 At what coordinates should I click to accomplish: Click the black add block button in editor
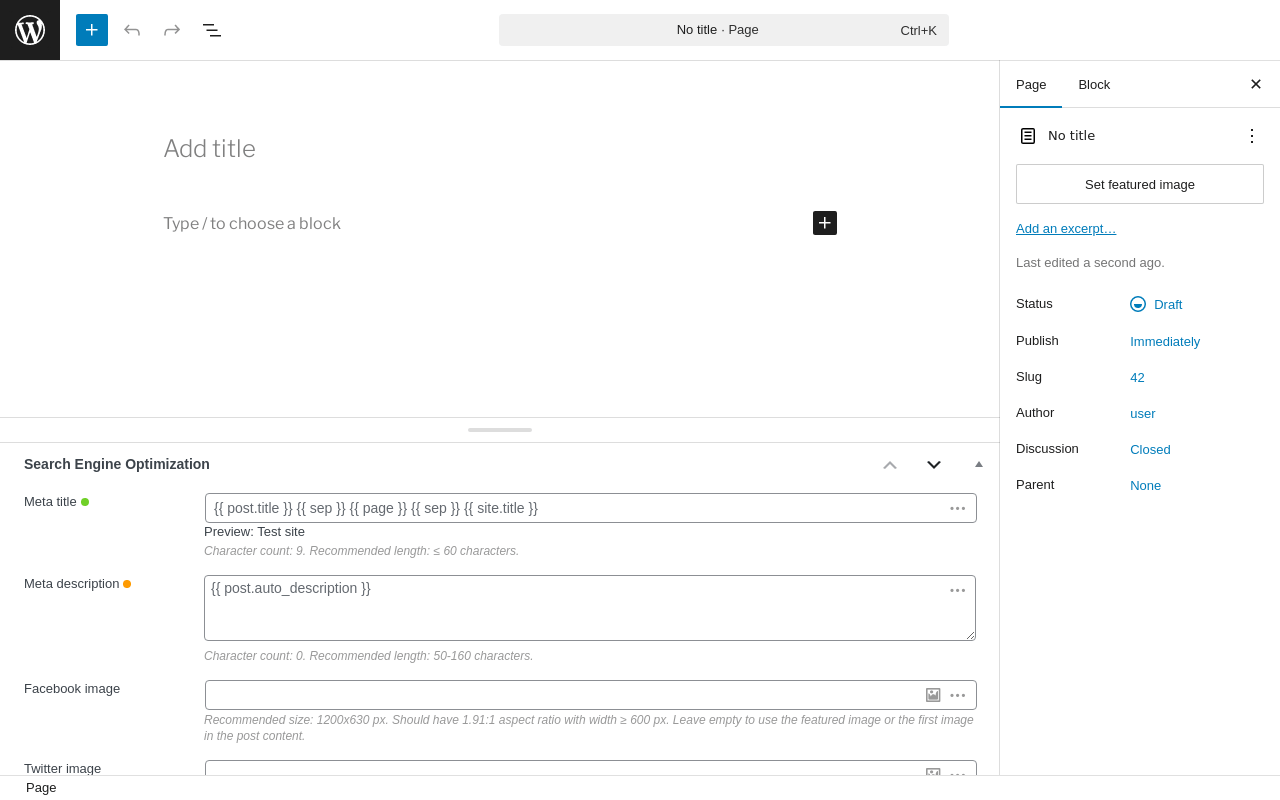click(x=825, y=223)
